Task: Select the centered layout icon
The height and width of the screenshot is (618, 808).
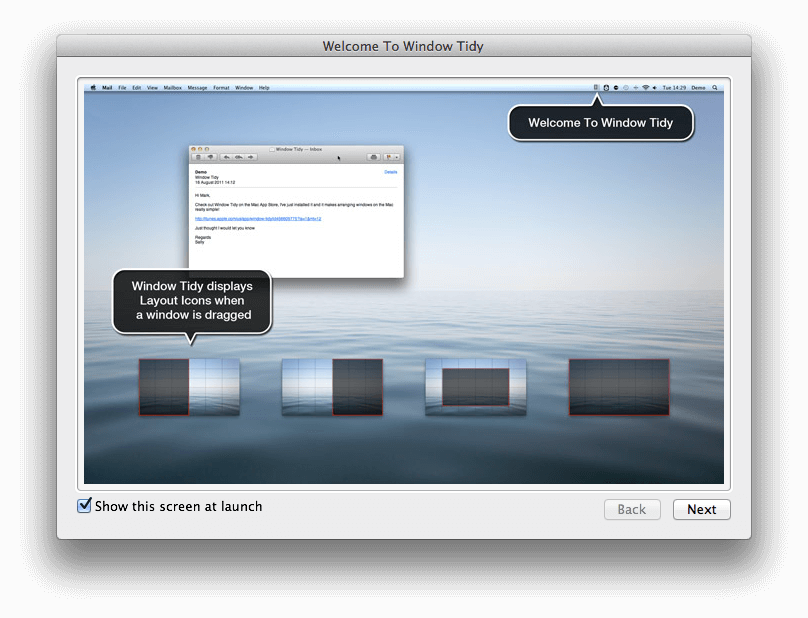Action: point(476,387)
